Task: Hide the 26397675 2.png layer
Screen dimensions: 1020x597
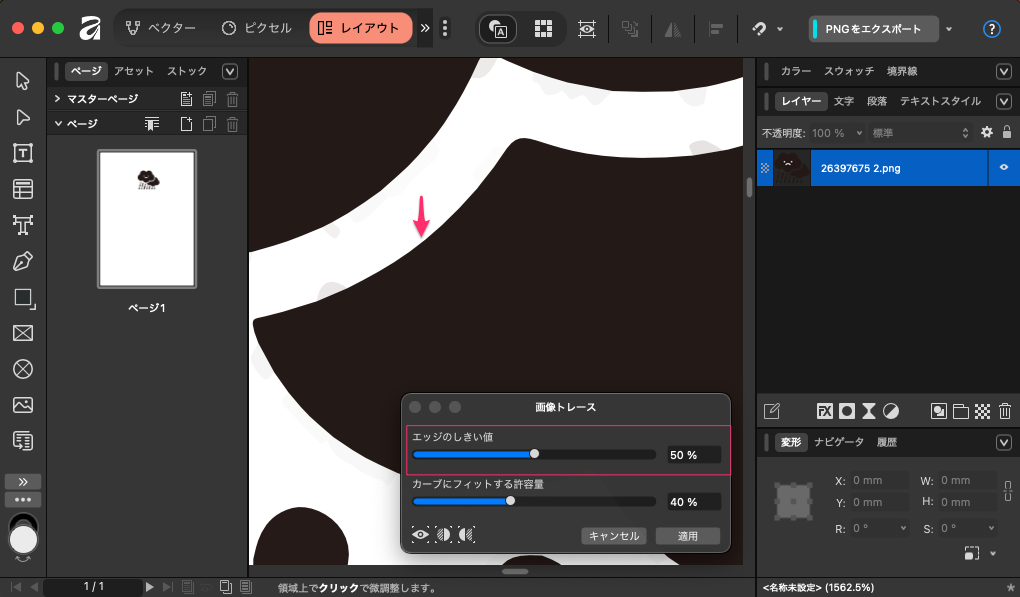Action: click(x=1003, y=168)
